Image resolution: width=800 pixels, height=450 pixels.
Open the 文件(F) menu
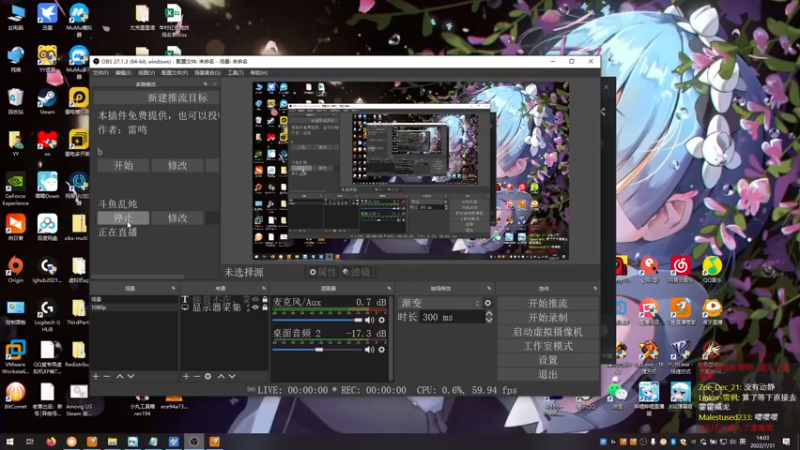click(x=101, y=73)
